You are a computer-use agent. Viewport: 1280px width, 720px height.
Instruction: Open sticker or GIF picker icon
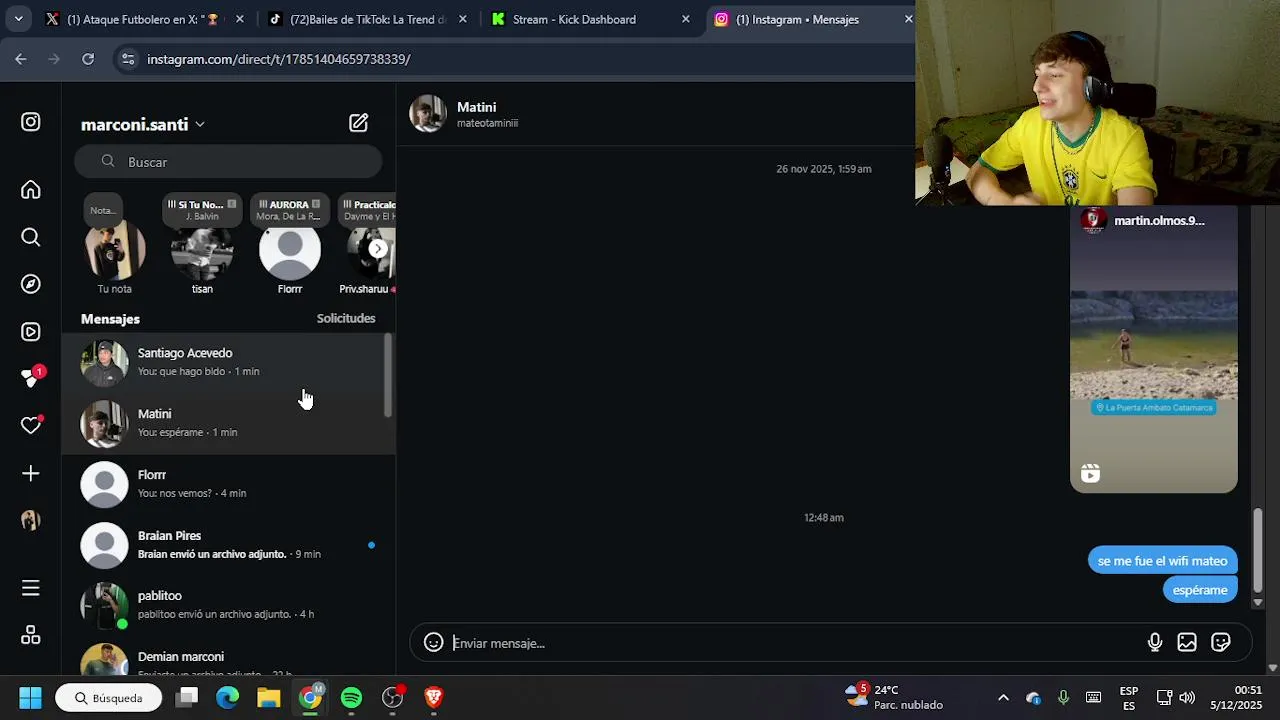click(x=1221, y=643)
